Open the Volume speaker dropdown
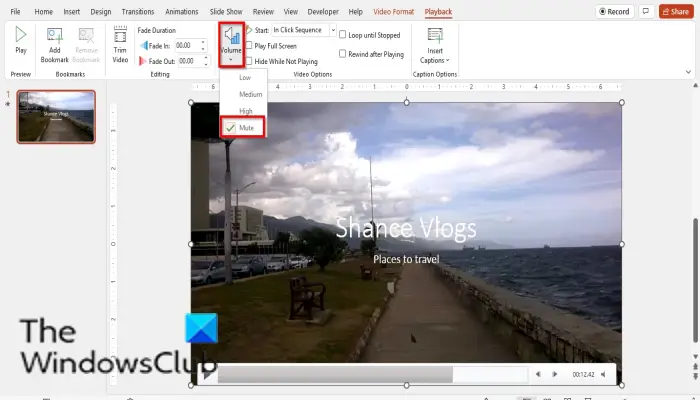 (231, 45)
